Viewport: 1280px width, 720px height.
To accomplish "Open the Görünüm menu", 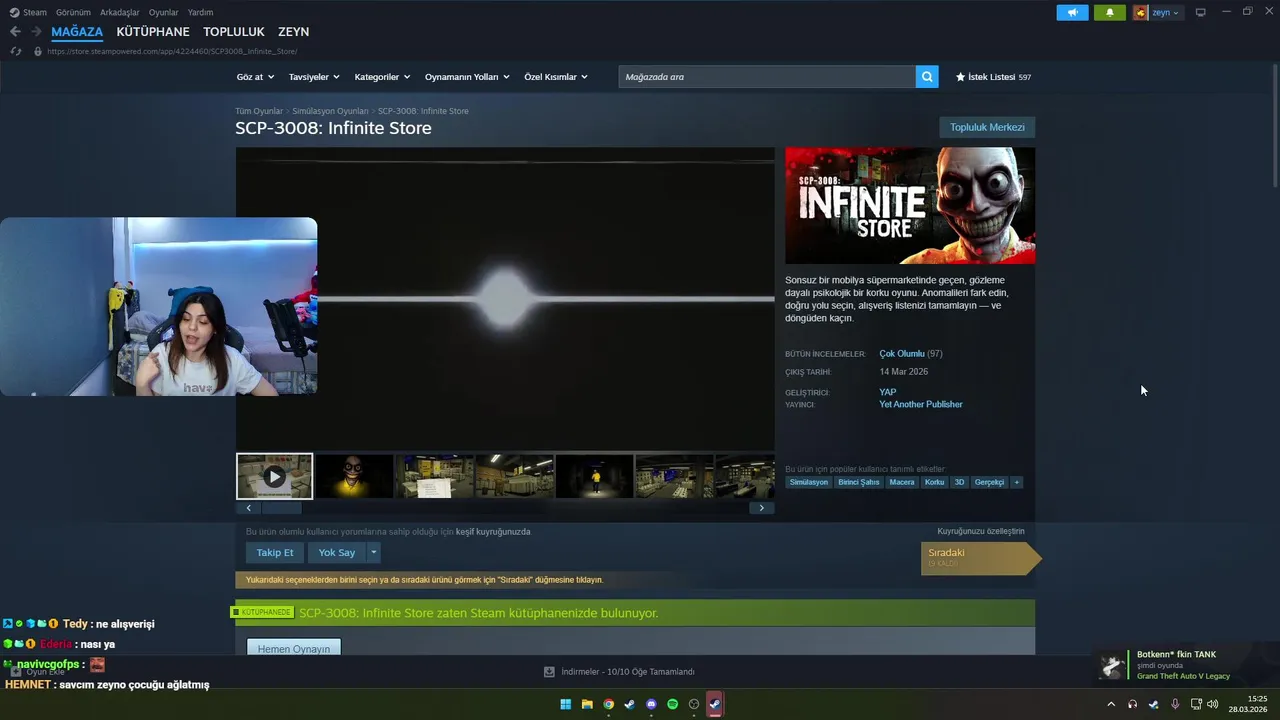I will point(73,13).
